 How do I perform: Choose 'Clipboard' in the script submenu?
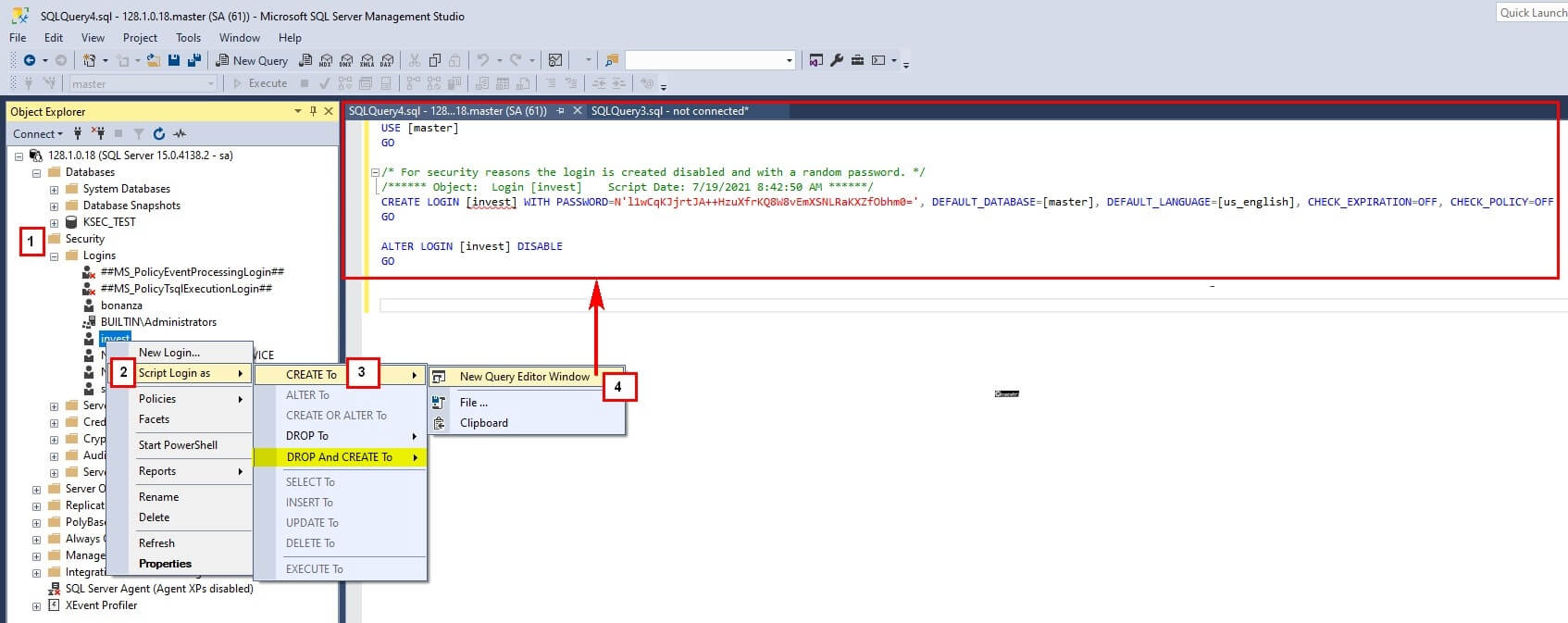click(527, 423)
